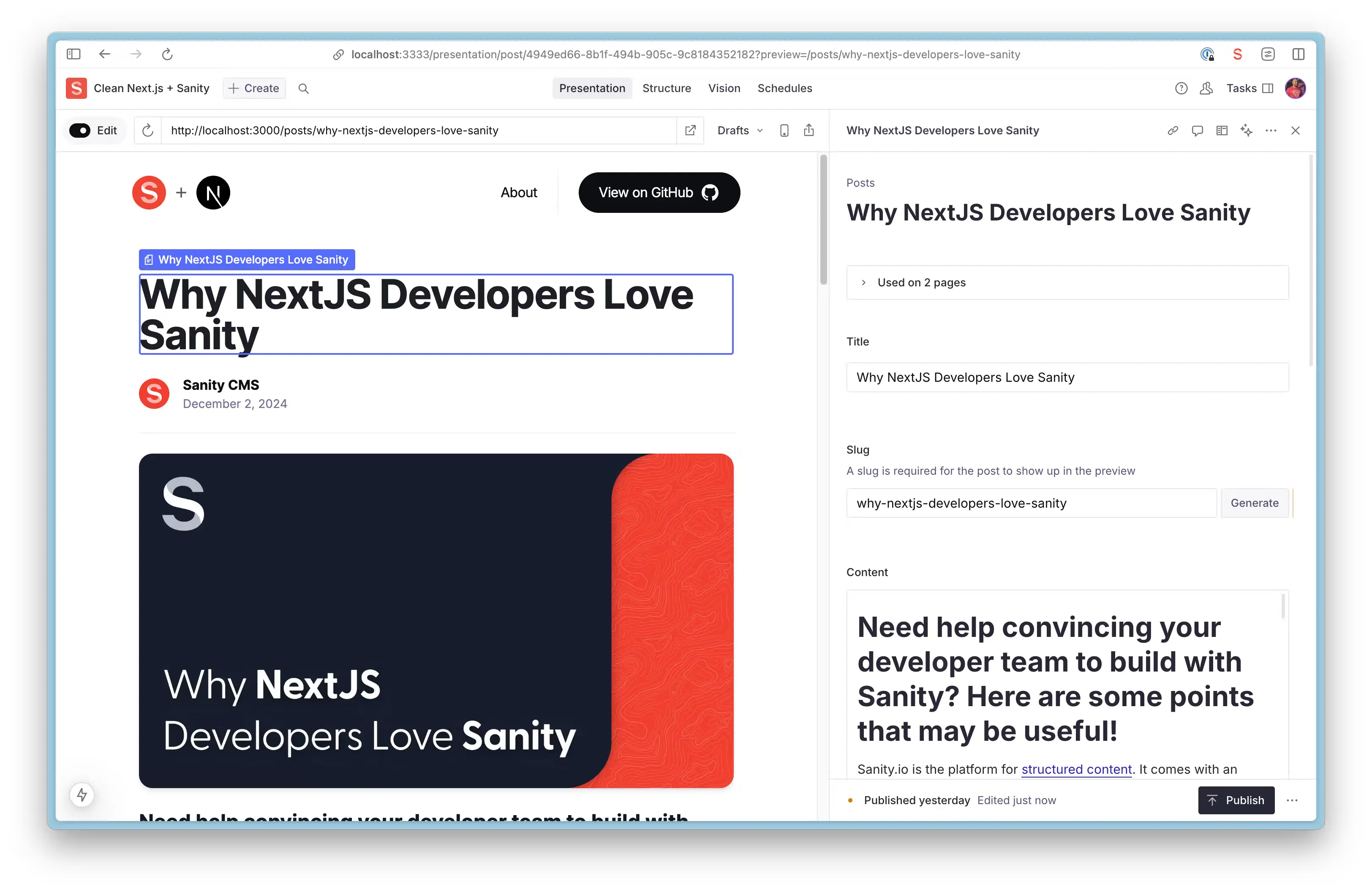Click inside the Slug input field
Viewport: 1372px width, 892px height.
[1031, 503]
